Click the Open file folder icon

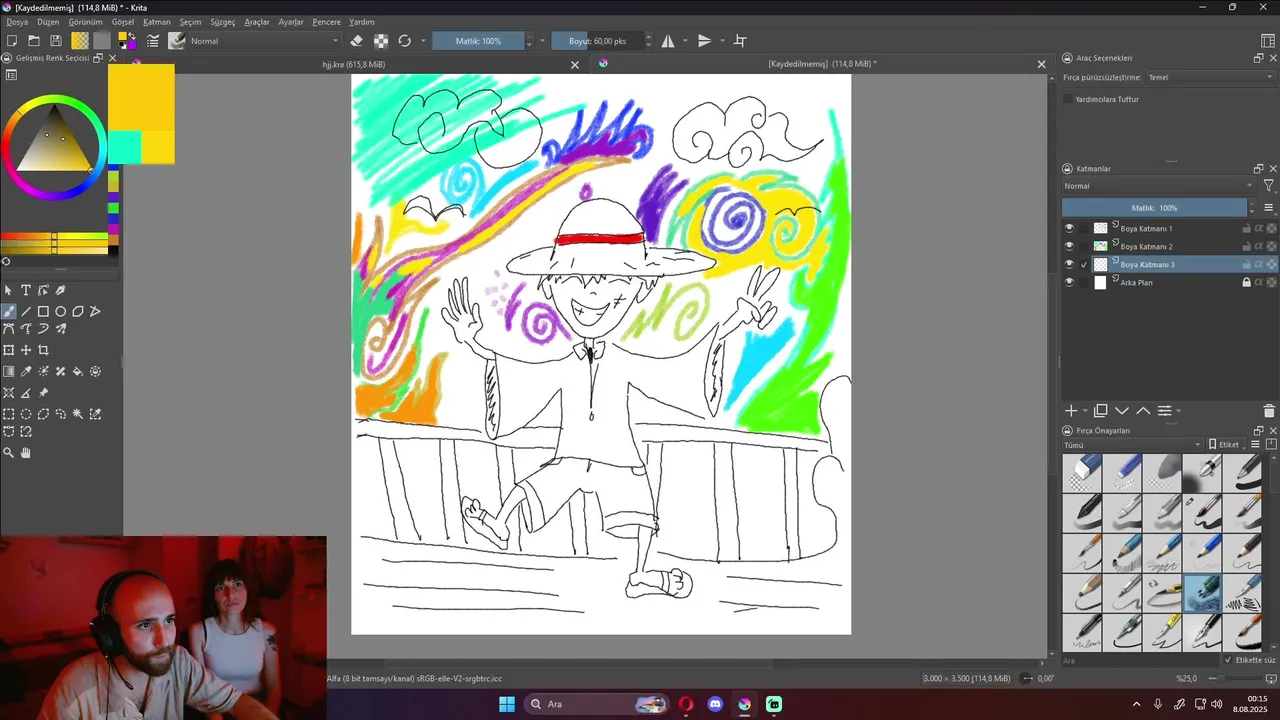(34, 41)
